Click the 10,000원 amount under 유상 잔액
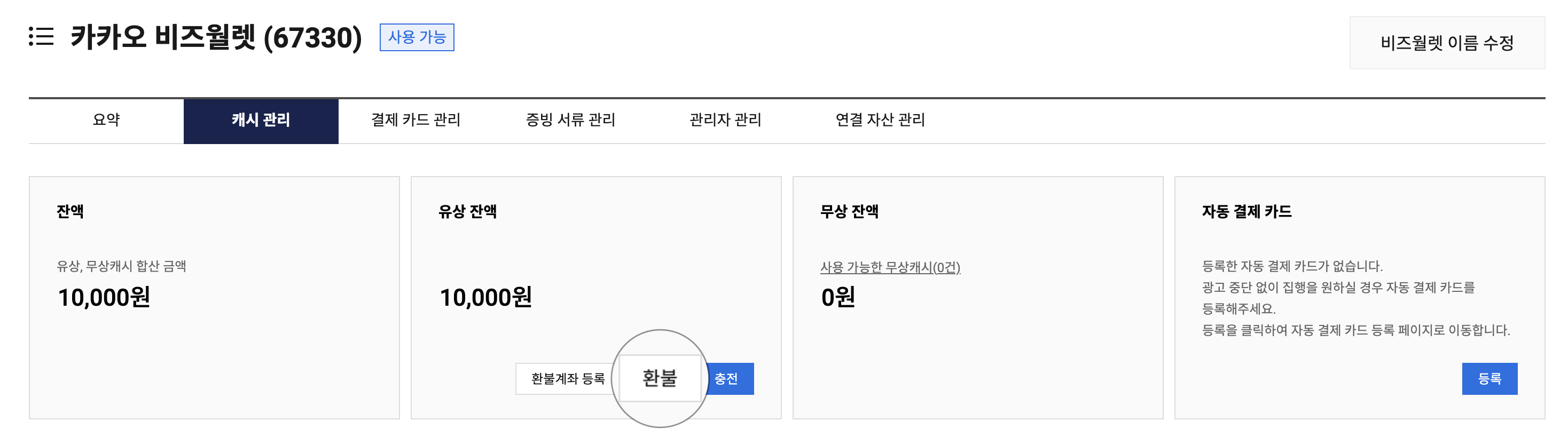 click(x=485, y=297)
